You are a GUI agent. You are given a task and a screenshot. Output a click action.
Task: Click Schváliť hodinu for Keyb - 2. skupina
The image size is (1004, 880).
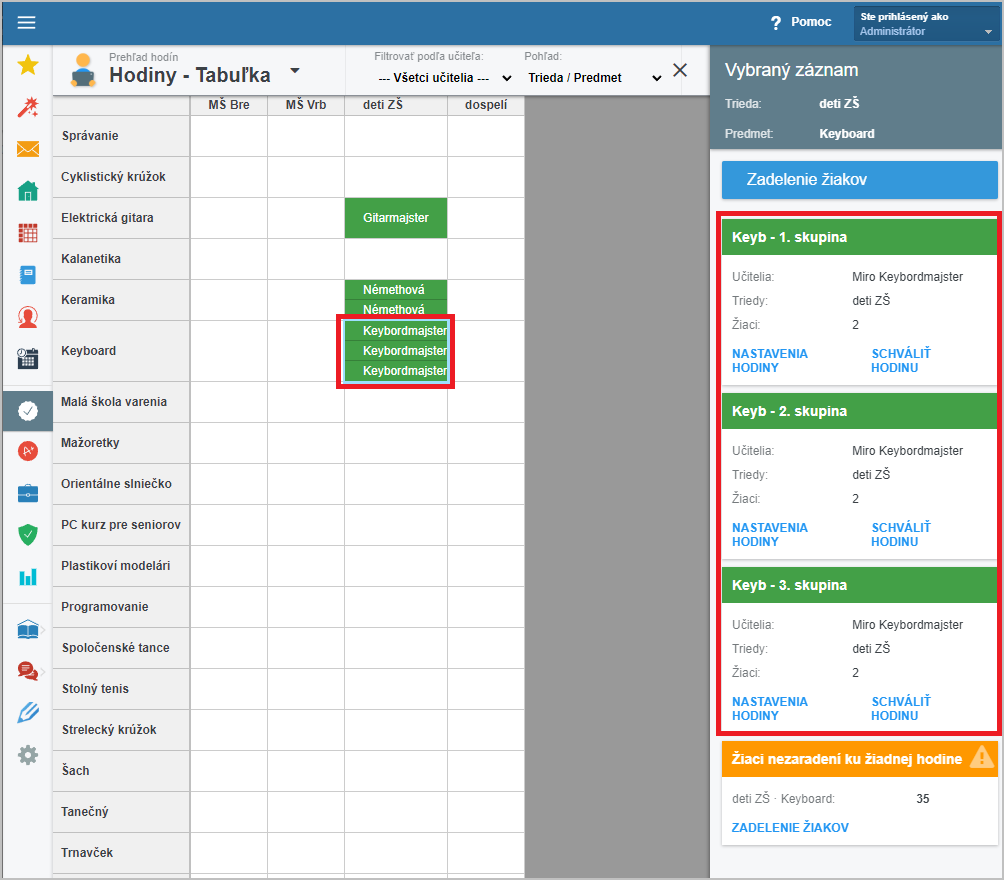[901, 535]
